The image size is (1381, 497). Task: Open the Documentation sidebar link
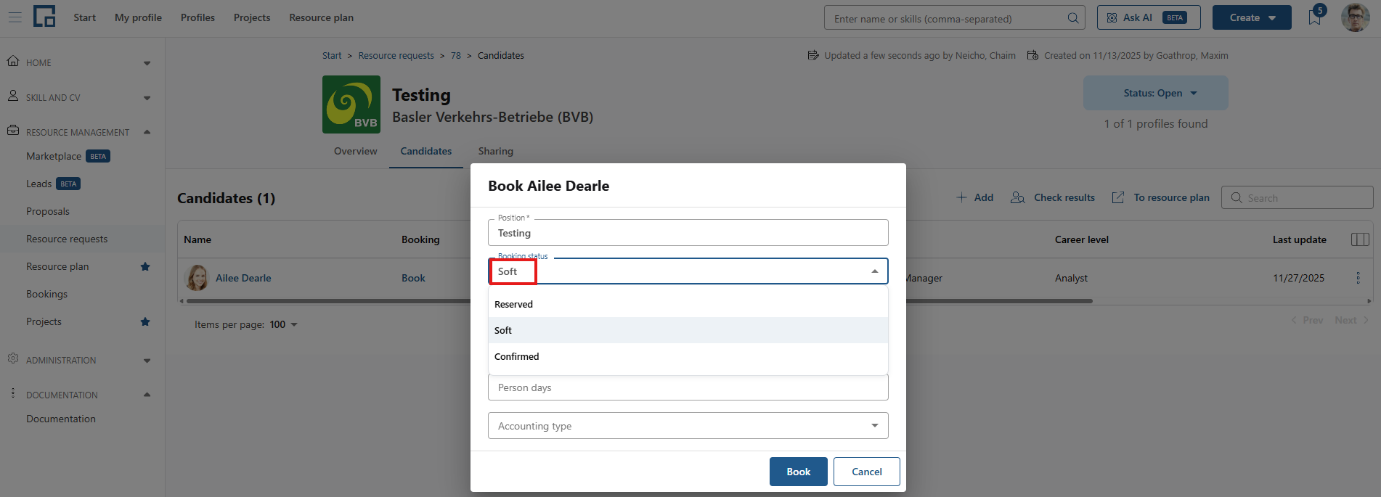61,419
